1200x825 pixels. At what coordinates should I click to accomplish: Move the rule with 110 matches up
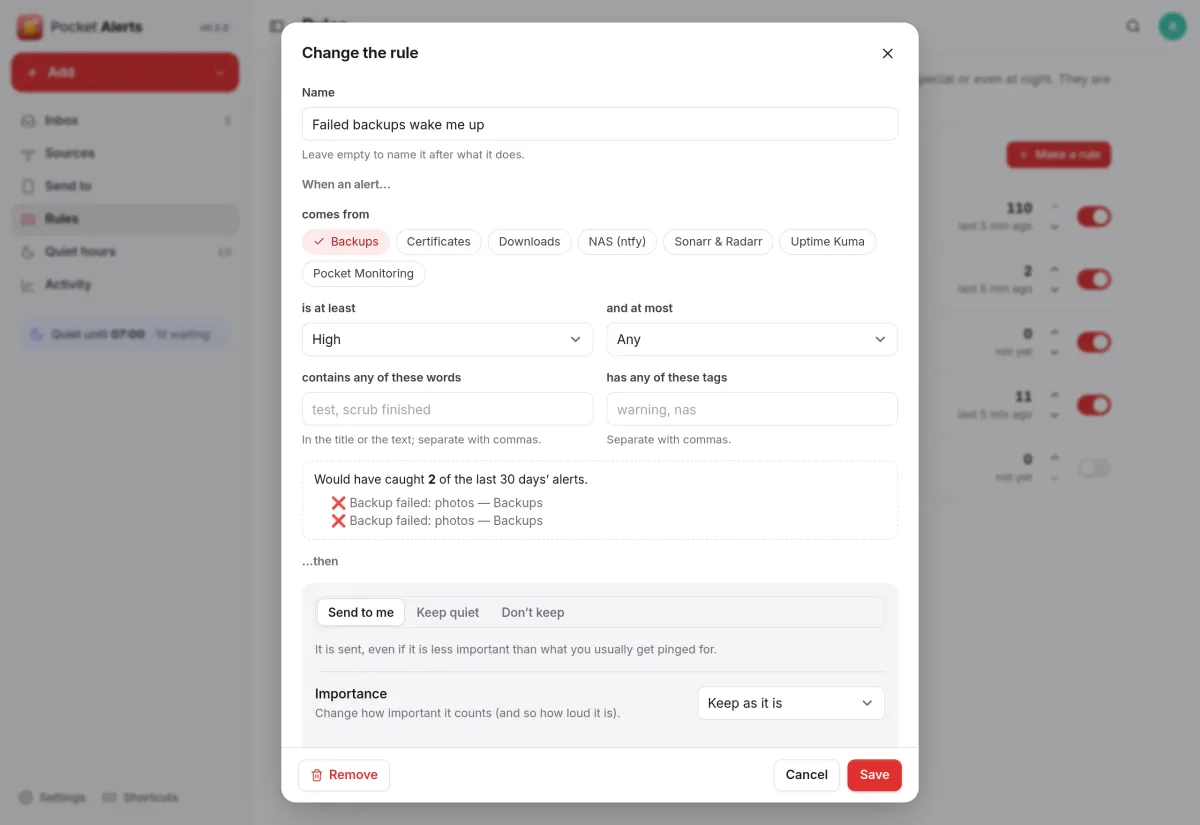click(x=1054, y=206)
